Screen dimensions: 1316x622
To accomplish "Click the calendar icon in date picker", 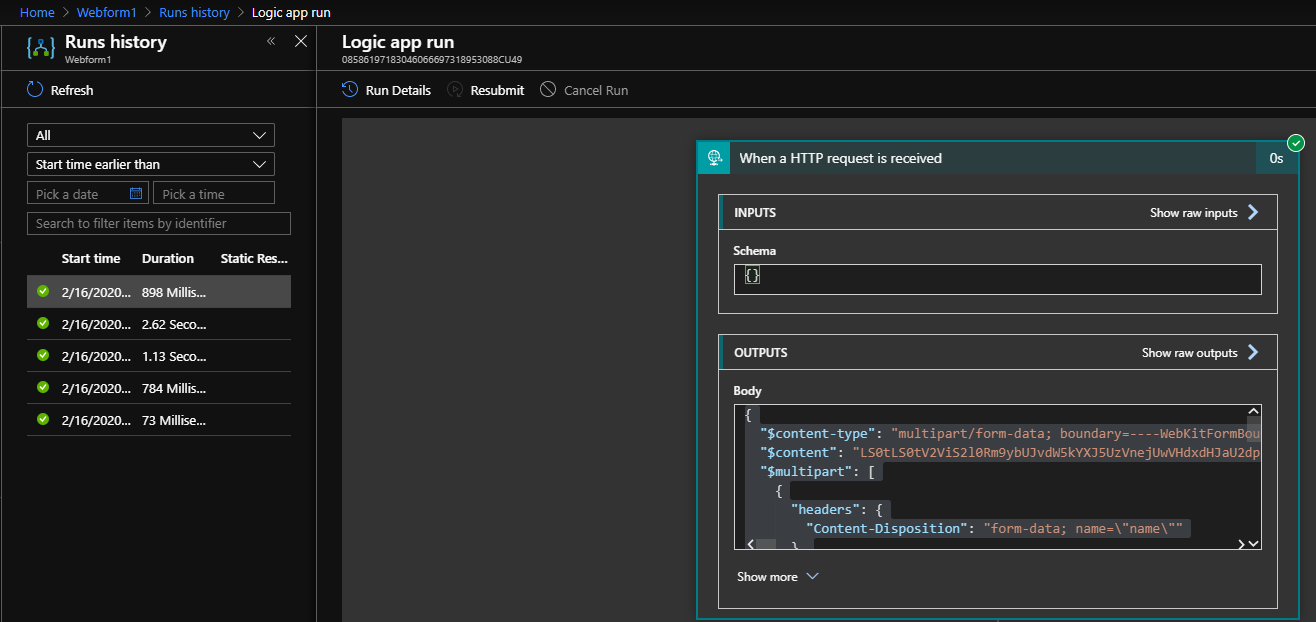I will coord(136,194).
